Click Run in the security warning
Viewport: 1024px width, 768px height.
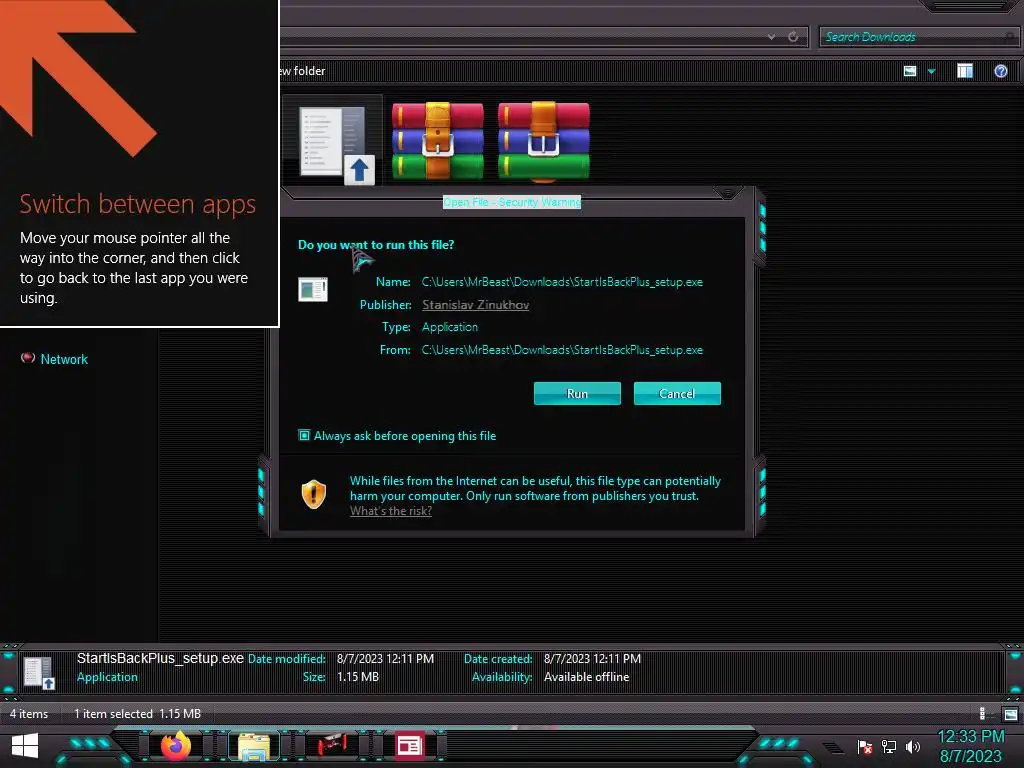coord(577,394)
